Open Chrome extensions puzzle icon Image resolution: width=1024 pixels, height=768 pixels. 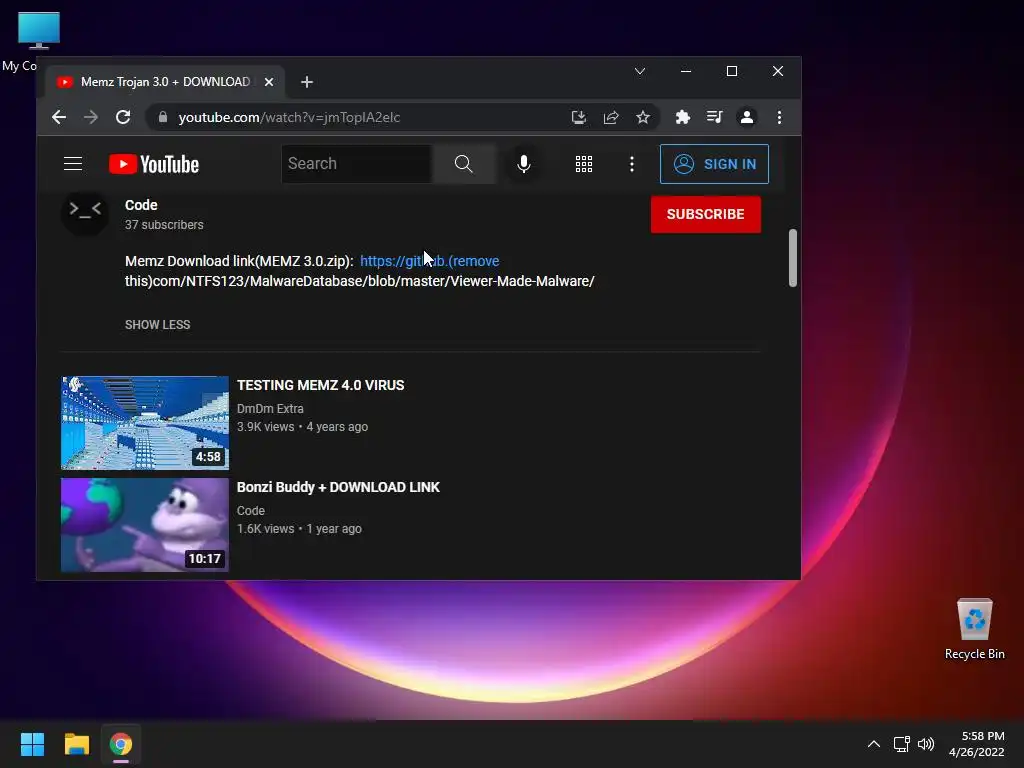682,118
